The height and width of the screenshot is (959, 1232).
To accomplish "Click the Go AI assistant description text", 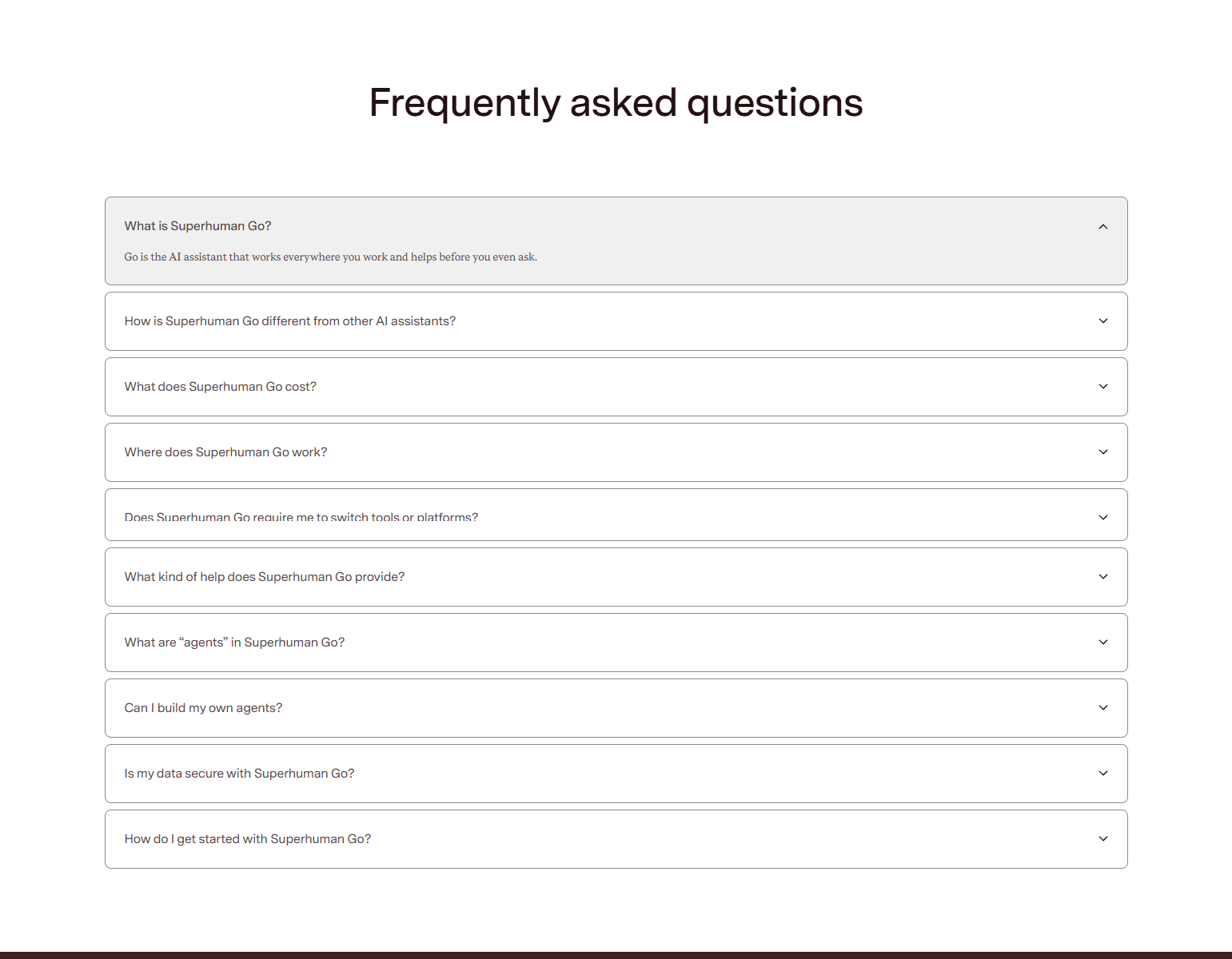I will pyautogui.click(x=330, y=257).
